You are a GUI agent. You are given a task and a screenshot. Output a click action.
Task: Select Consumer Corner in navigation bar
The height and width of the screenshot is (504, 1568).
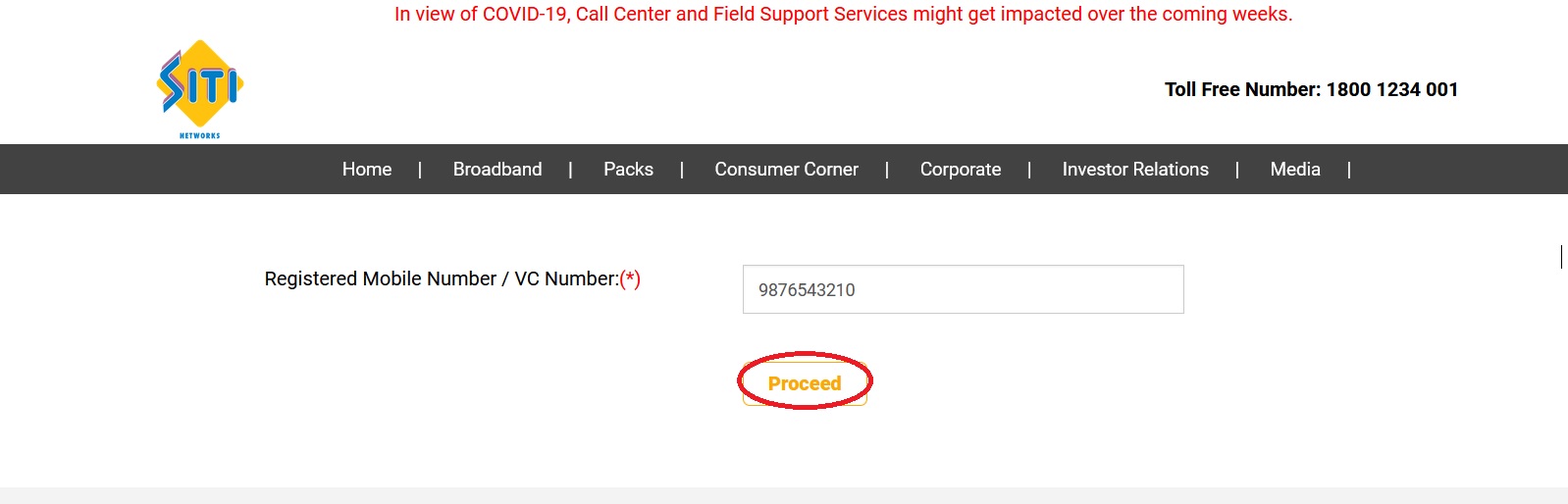coord(786,170)
